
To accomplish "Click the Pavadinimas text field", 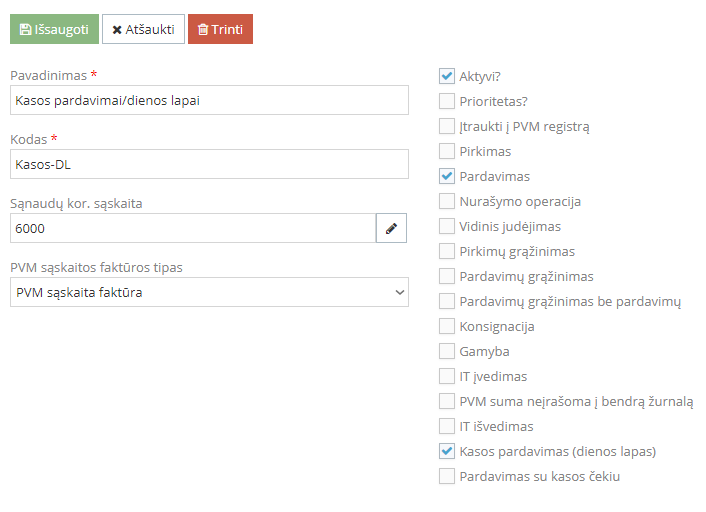I will 209,100.
